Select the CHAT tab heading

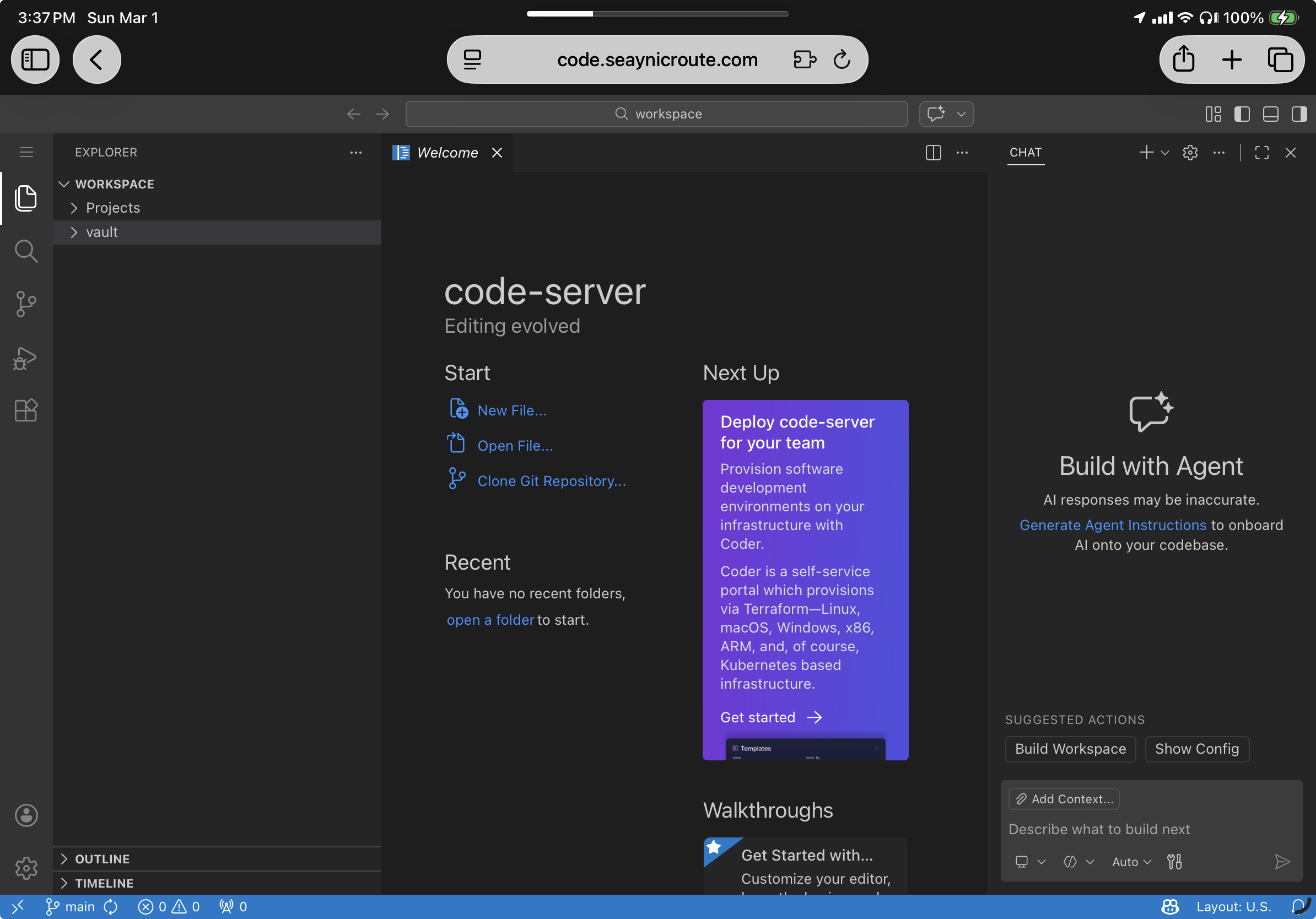click(x=1026, y=153)
